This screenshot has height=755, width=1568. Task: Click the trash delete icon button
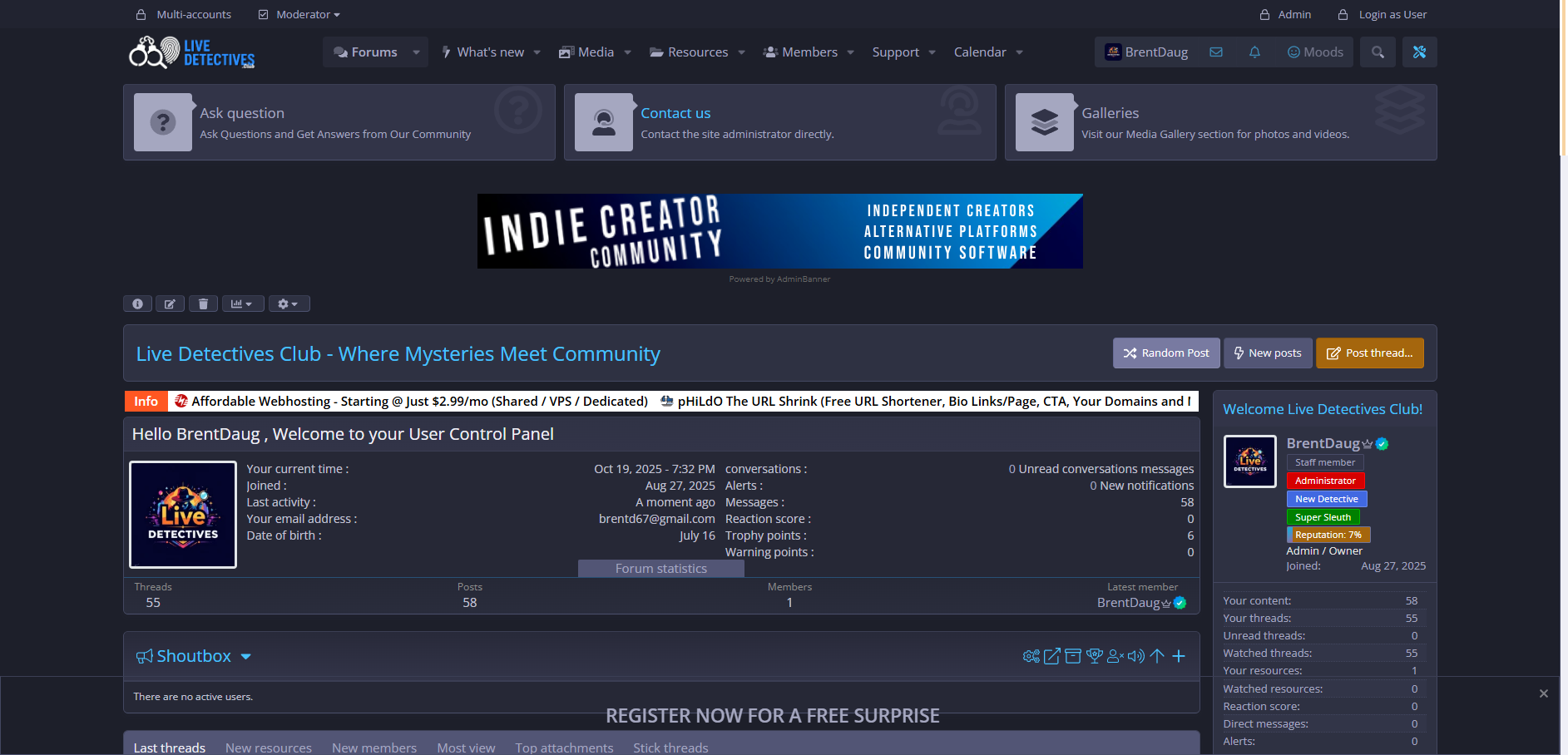tap(203, 303)
